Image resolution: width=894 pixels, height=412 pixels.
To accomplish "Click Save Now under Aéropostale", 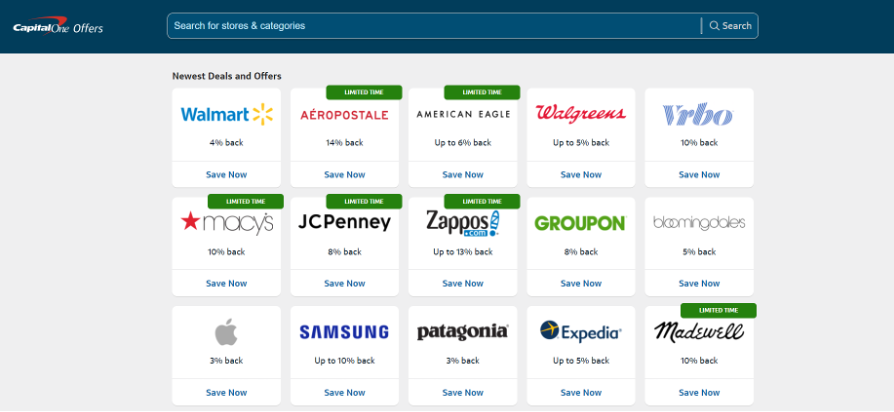I will (x=344, y=175).
